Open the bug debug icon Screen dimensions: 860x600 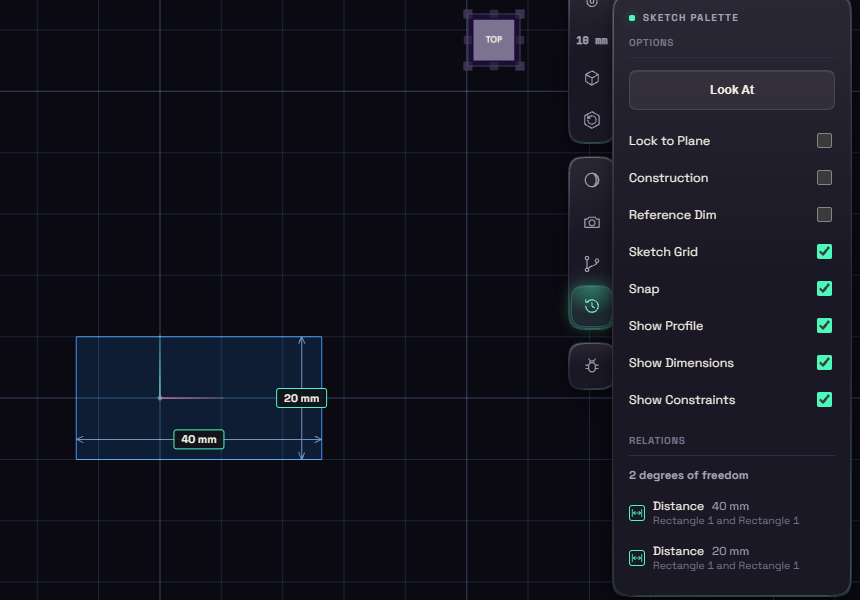point(591,365)
